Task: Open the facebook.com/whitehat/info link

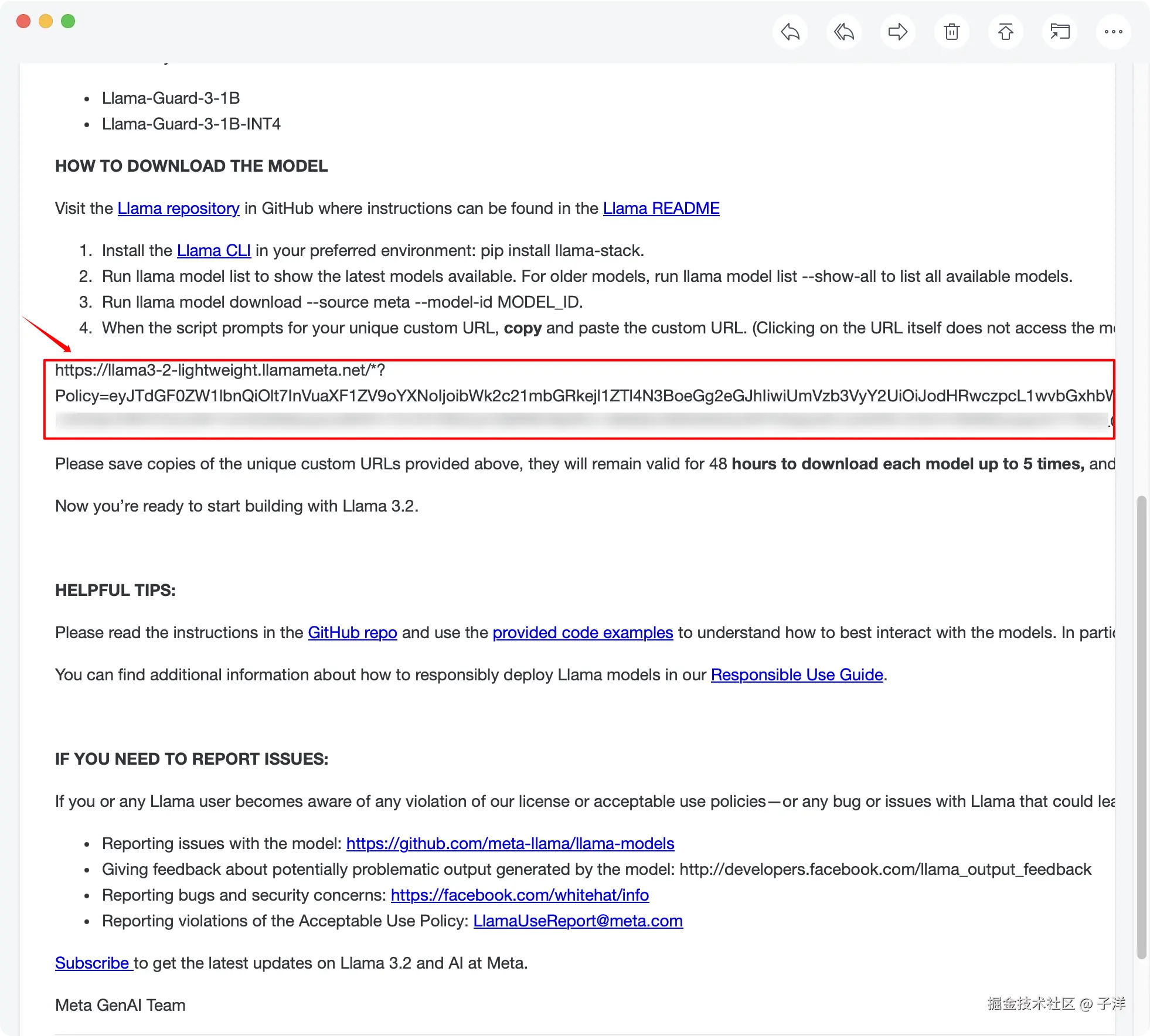Action: 519,895
